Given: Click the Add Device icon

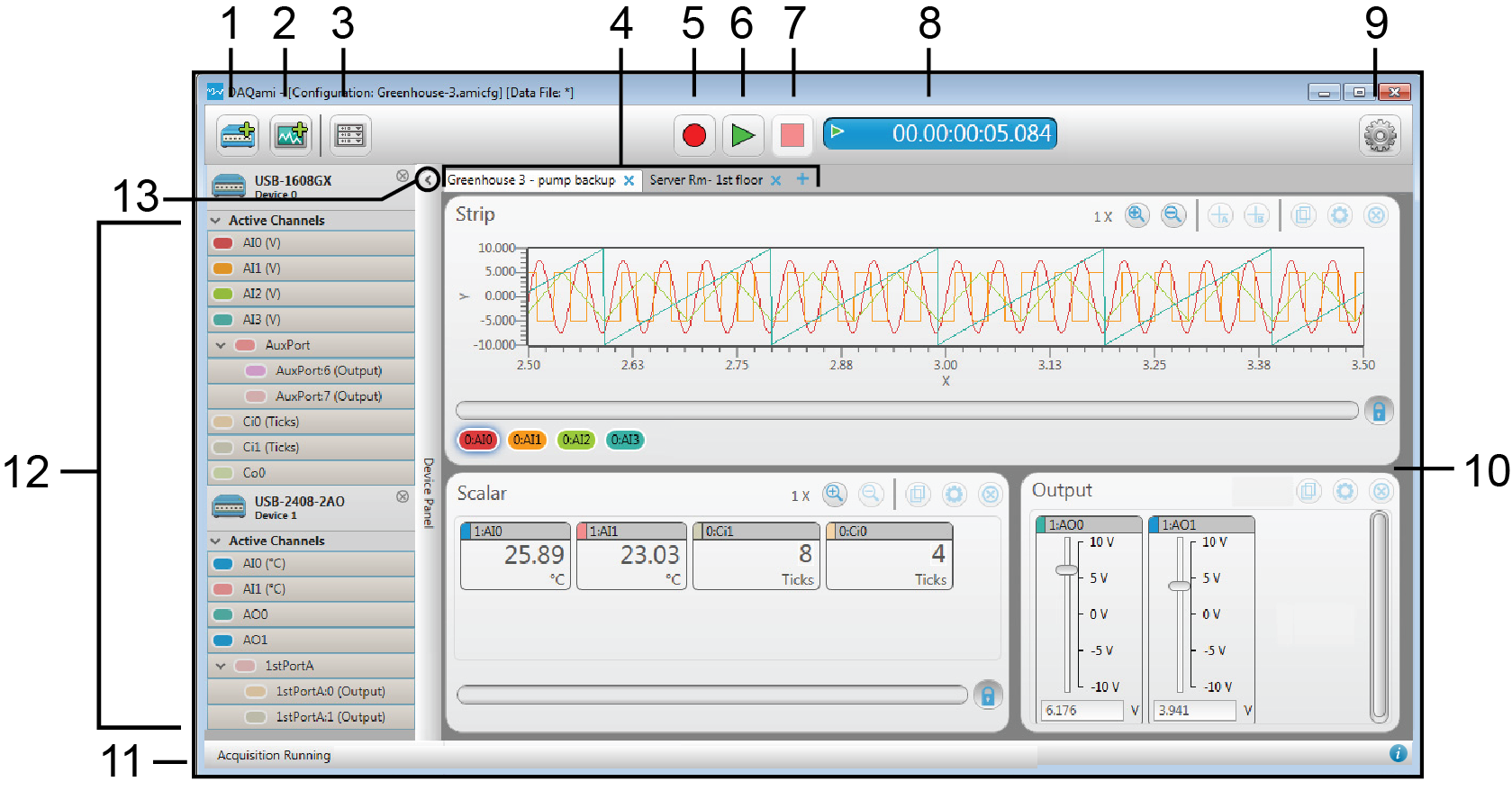Looking at the screenshot, I should coord(238,135).
